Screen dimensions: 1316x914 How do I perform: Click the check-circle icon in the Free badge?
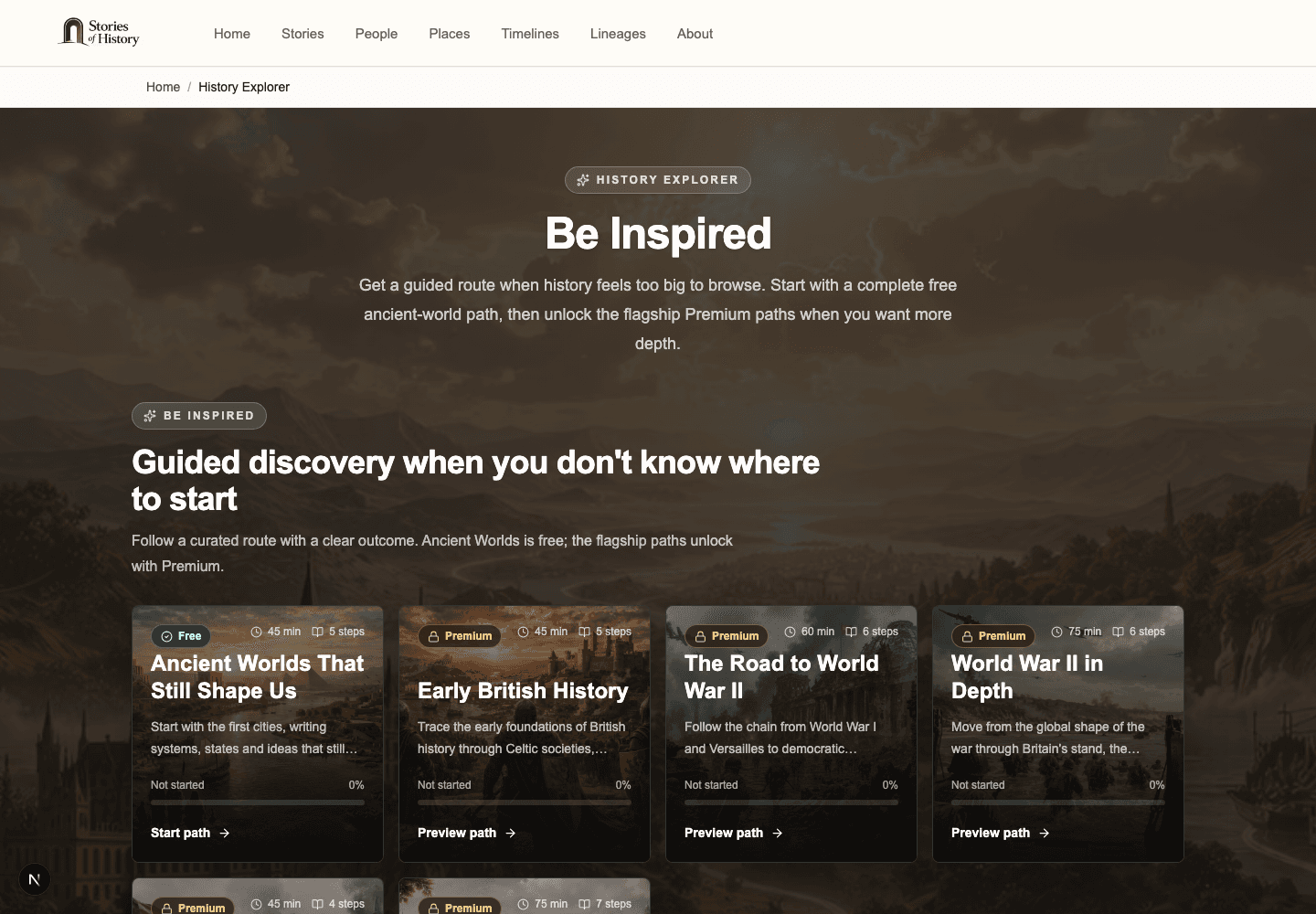coord(166,636)
